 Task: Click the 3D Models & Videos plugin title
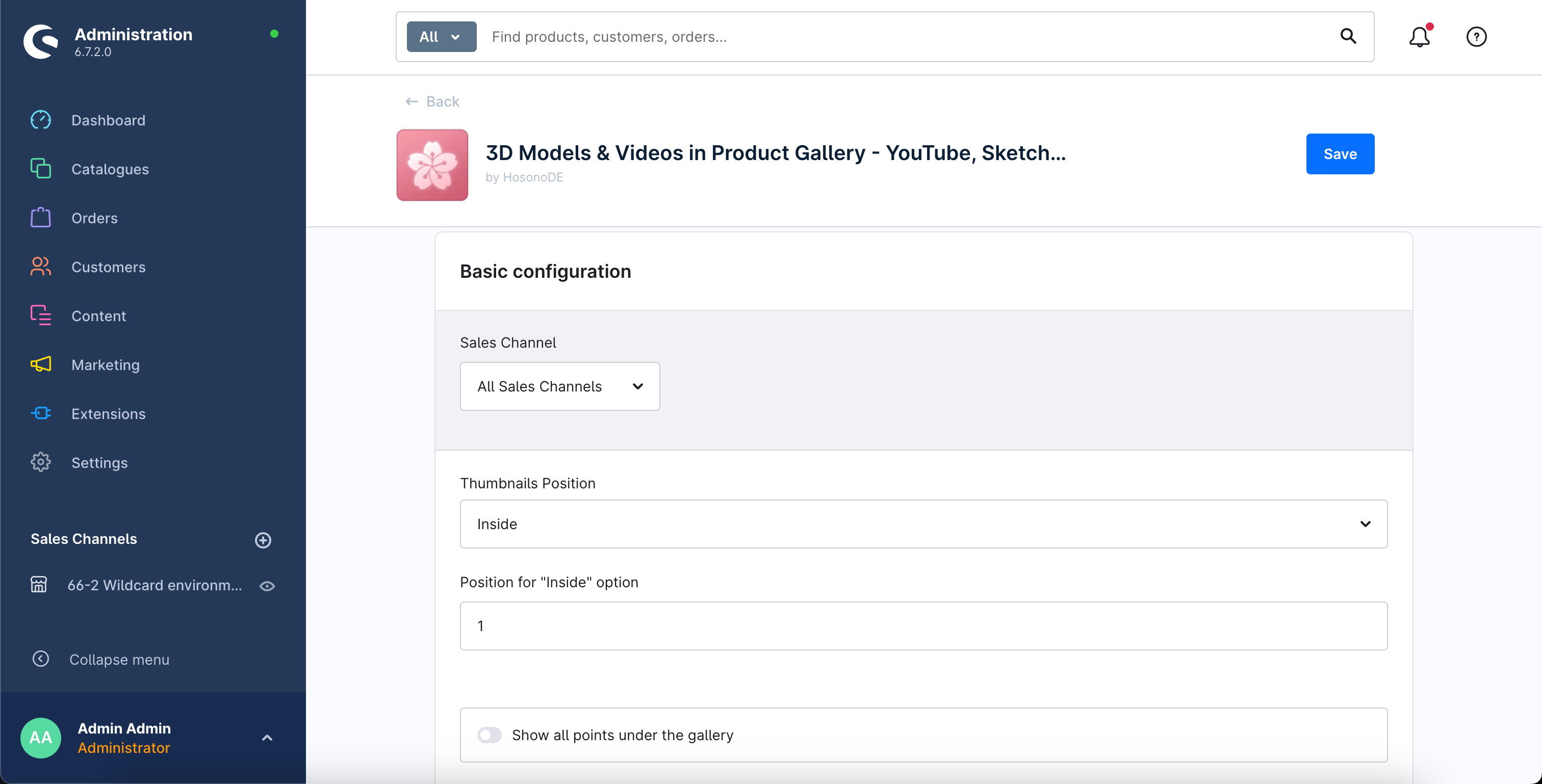pyautogui.click(x=776, y=152)
